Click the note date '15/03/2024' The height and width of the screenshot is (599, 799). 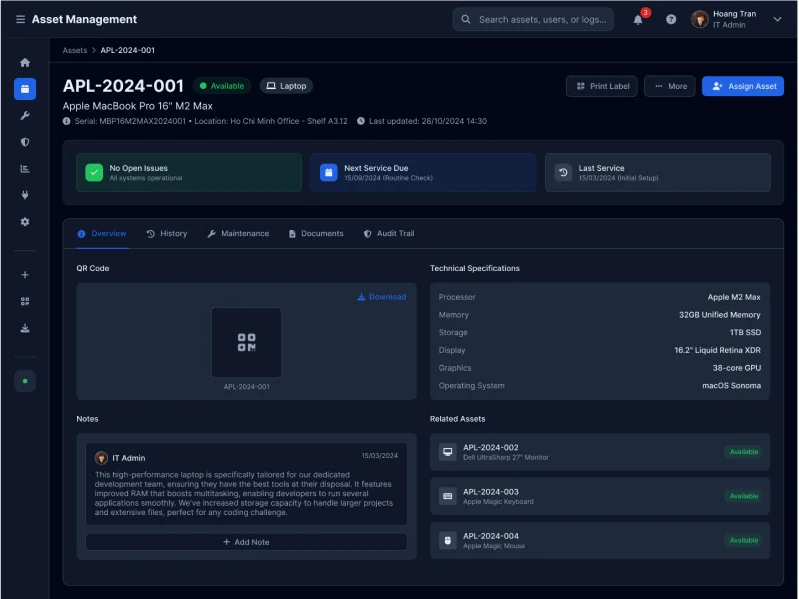click(x=380, y=456)
